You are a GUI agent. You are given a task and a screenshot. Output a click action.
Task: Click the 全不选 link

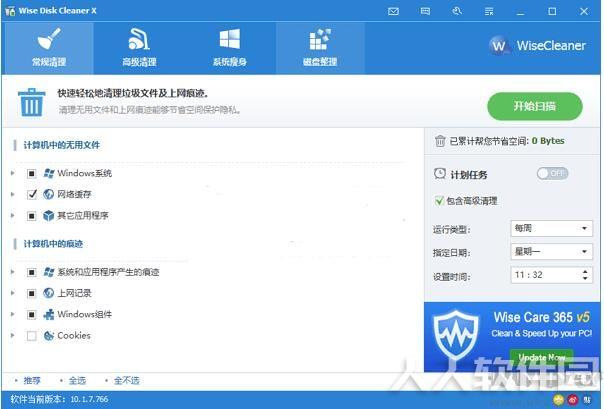pos(126,381)
